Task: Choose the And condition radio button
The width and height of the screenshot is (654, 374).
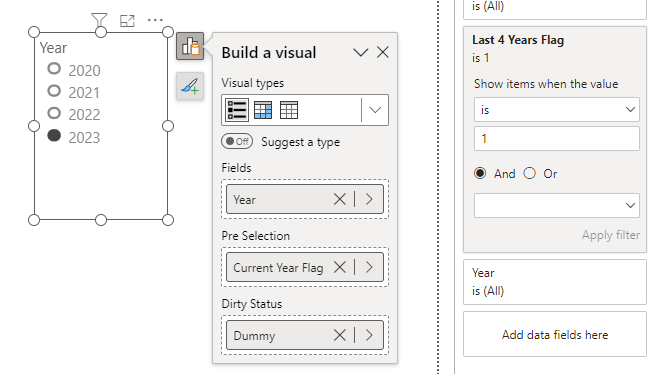Action: point(480,173)
